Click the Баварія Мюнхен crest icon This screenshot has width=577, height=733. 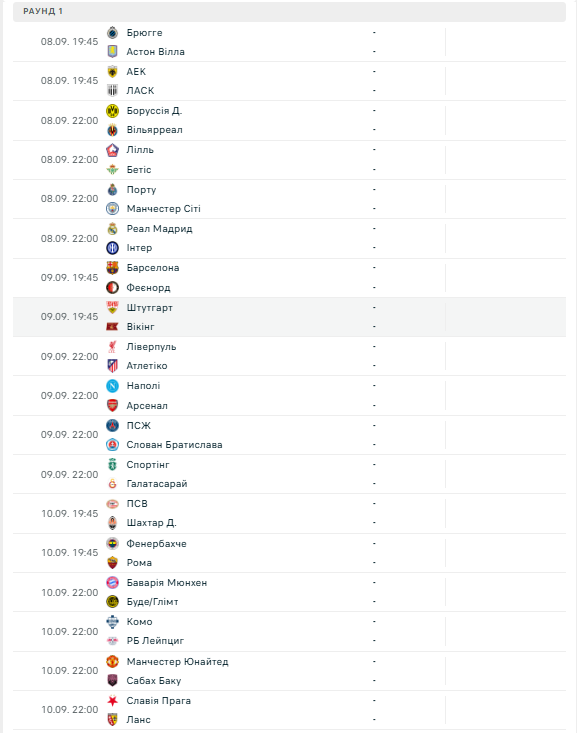point(112,582)
